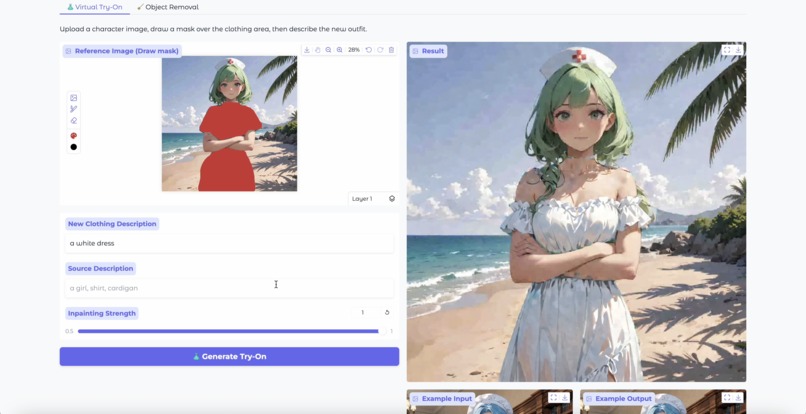Switch to the Object Removal tab

pos(168,7)
